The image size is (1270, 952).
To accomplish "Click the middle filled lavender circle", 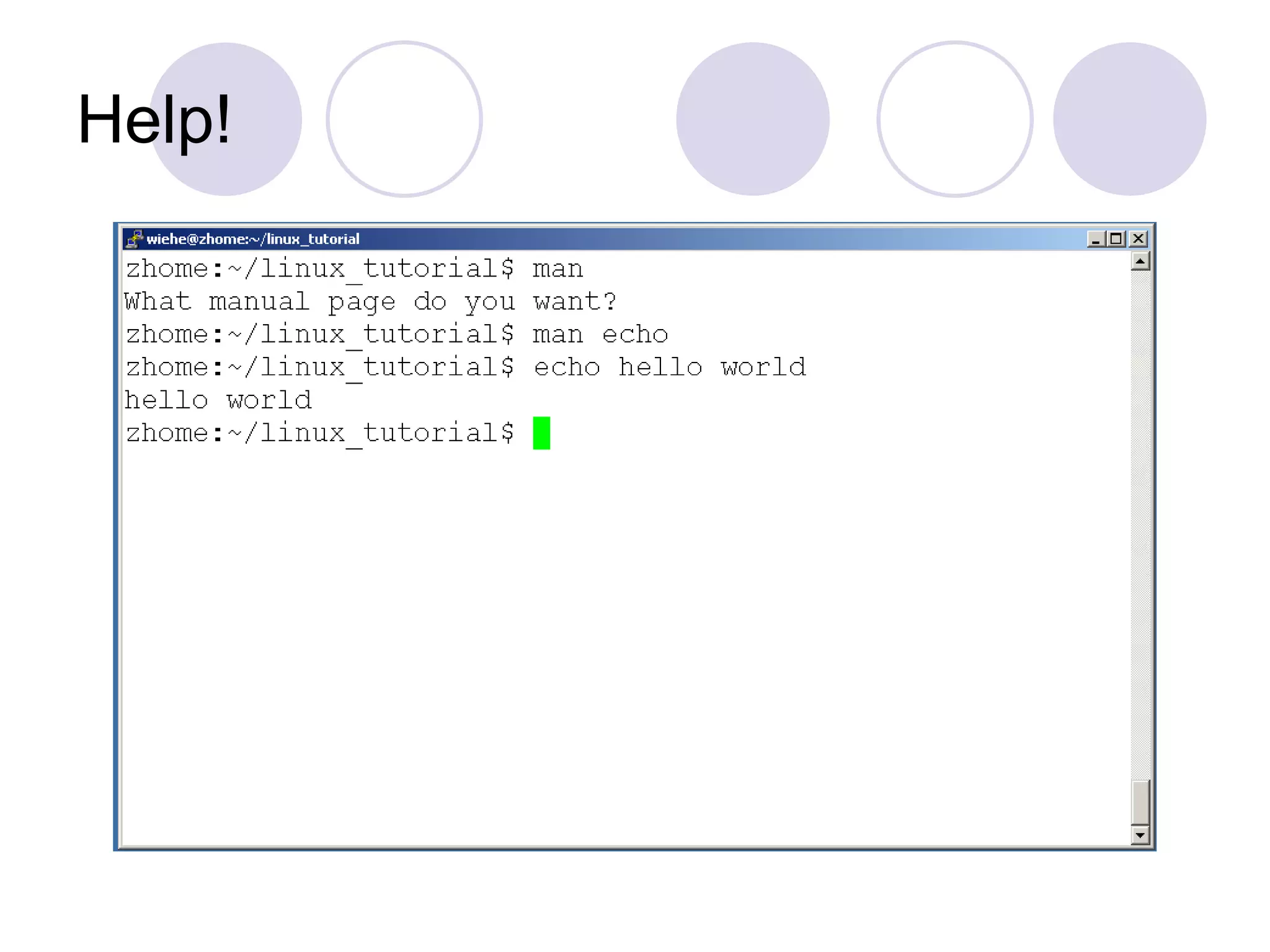I will pos(752,119).
